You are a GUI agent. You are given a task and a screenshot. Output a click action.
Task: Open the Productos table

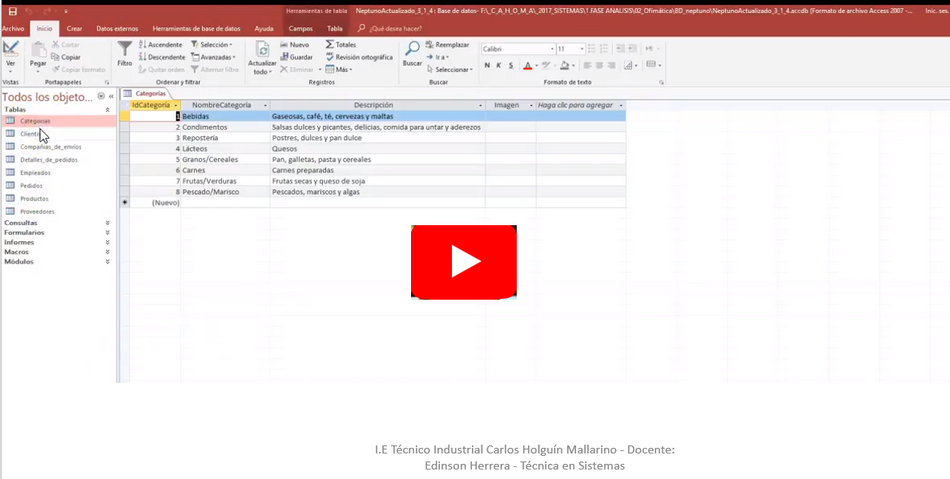[x=34, y=198]
